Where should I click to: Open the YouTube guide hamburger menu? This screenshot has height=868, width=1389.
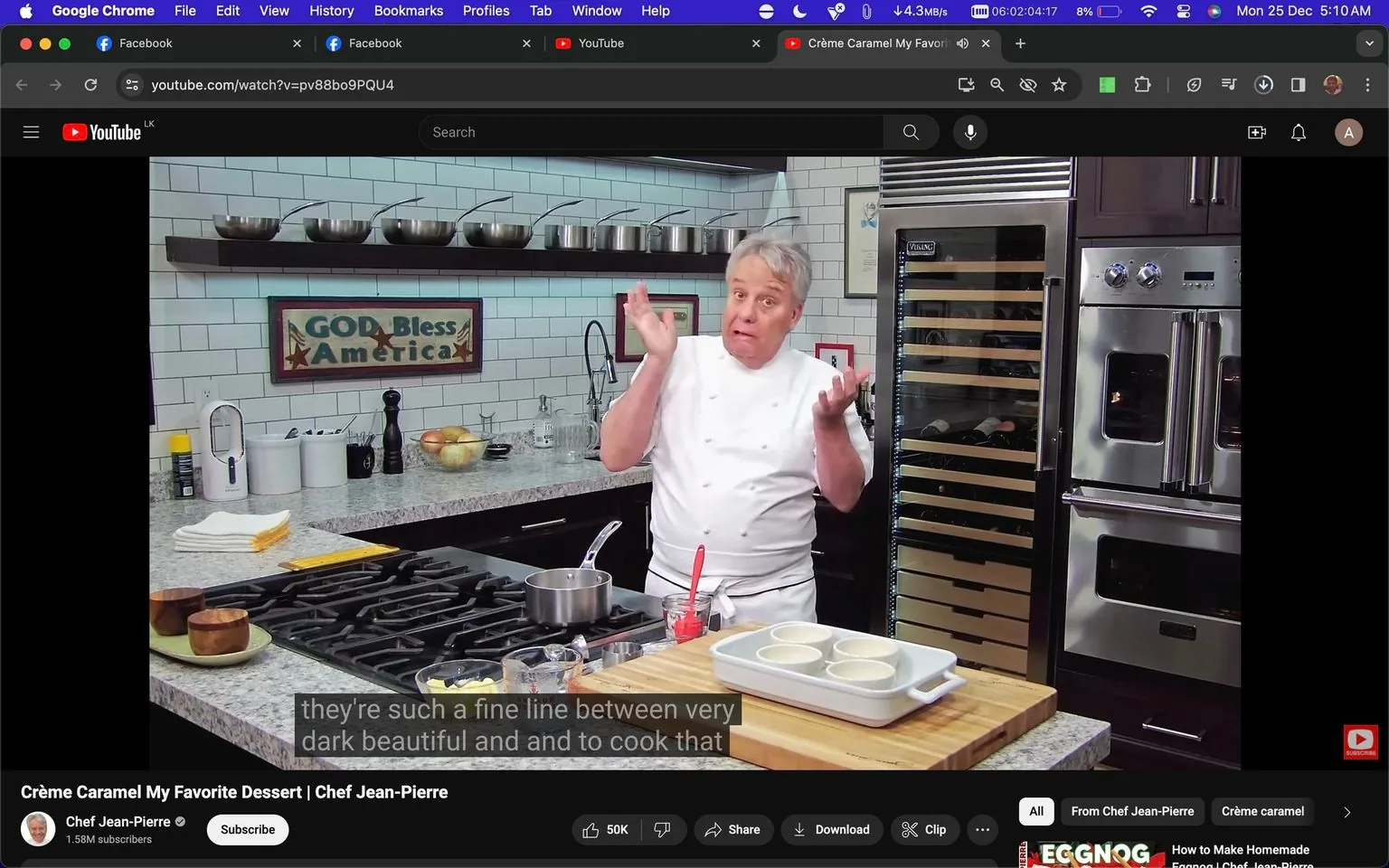[x=30, y=132]
